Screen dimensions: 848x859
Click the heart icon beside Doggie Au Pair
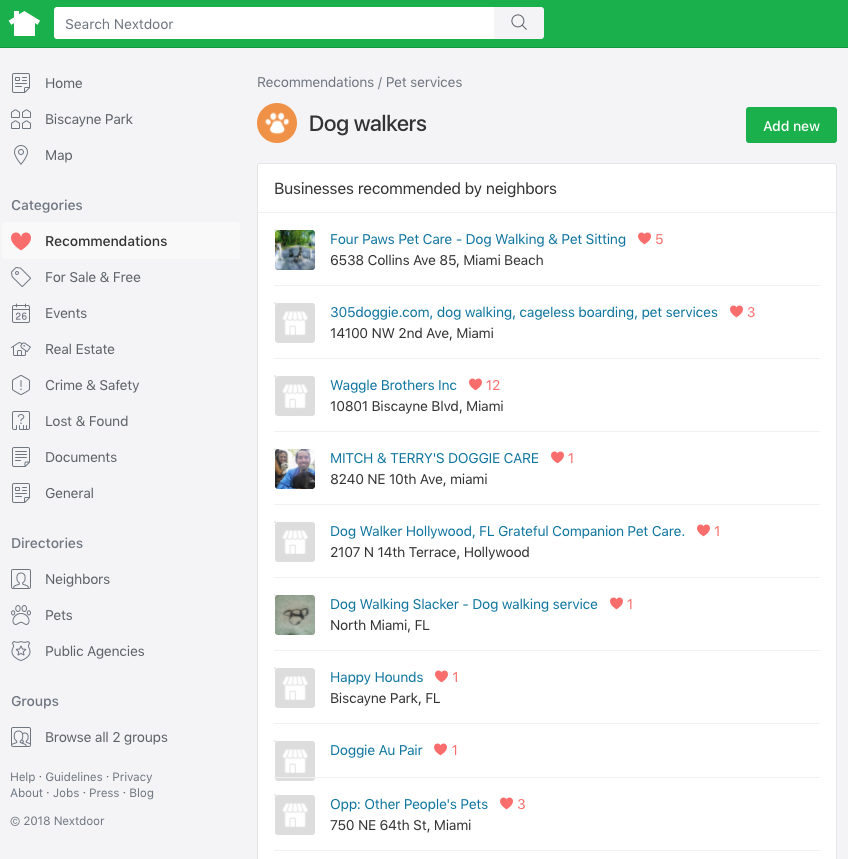tap(440, 749)
